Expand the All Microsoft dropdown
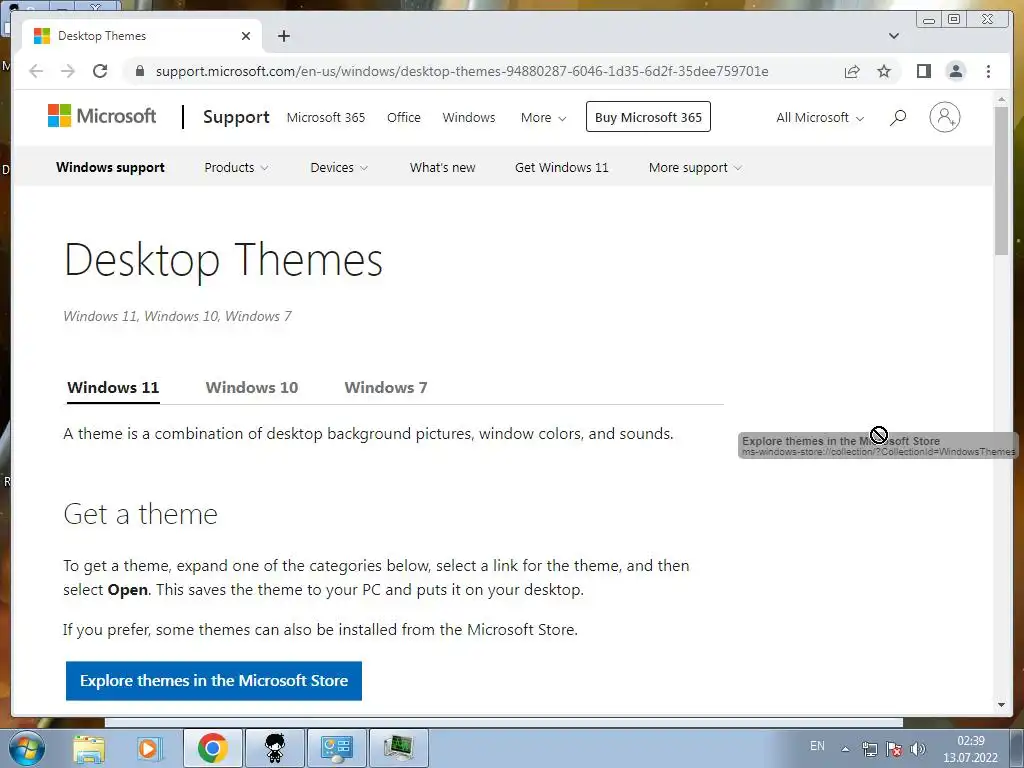Screen dimensions: 1024x768 point(820,118)
